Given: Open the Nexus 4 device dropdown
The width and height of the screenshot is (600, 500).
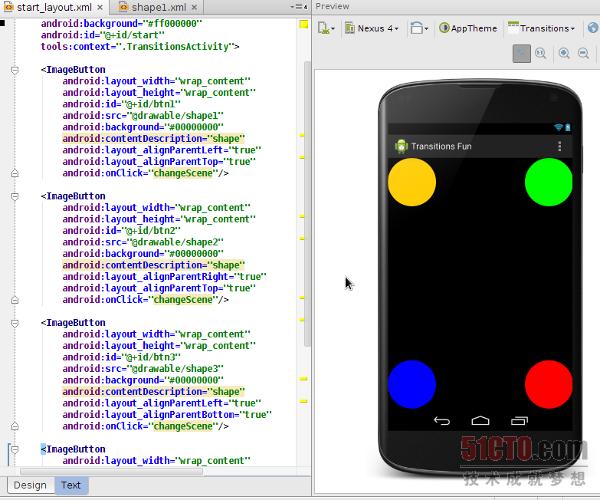Looking at the screenshot, I should point(372,28).
